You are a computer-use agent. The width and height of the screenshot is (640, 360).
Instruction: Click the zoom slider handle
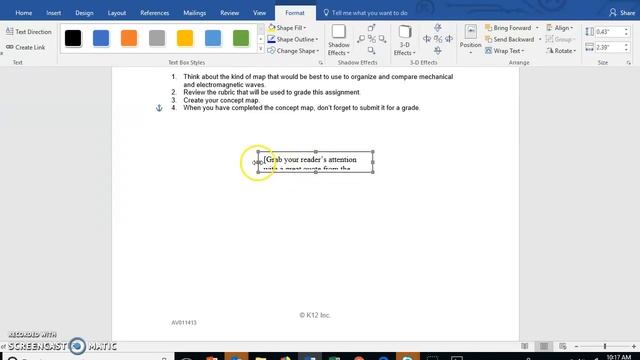pyautogui.click(x=605, y=346)
